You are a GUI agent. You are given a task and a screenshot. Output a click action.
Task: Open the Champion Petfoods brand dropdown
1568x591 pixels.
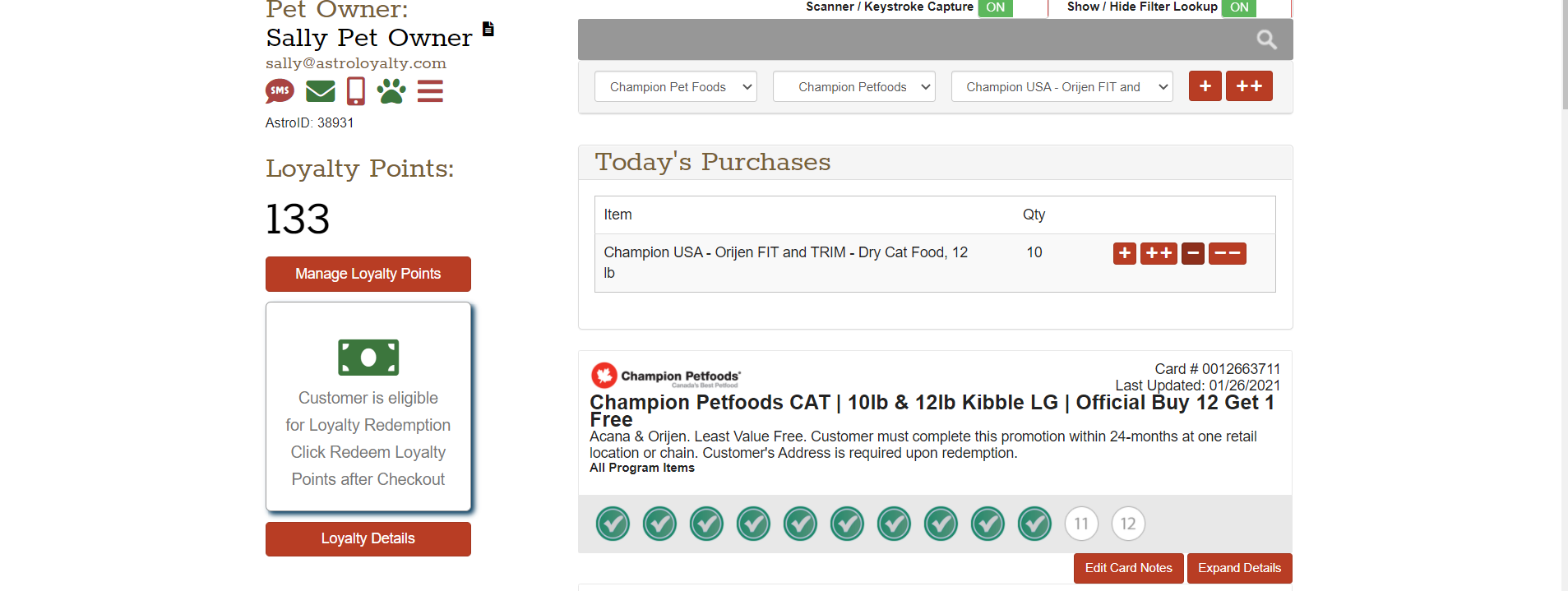[853, 86]
